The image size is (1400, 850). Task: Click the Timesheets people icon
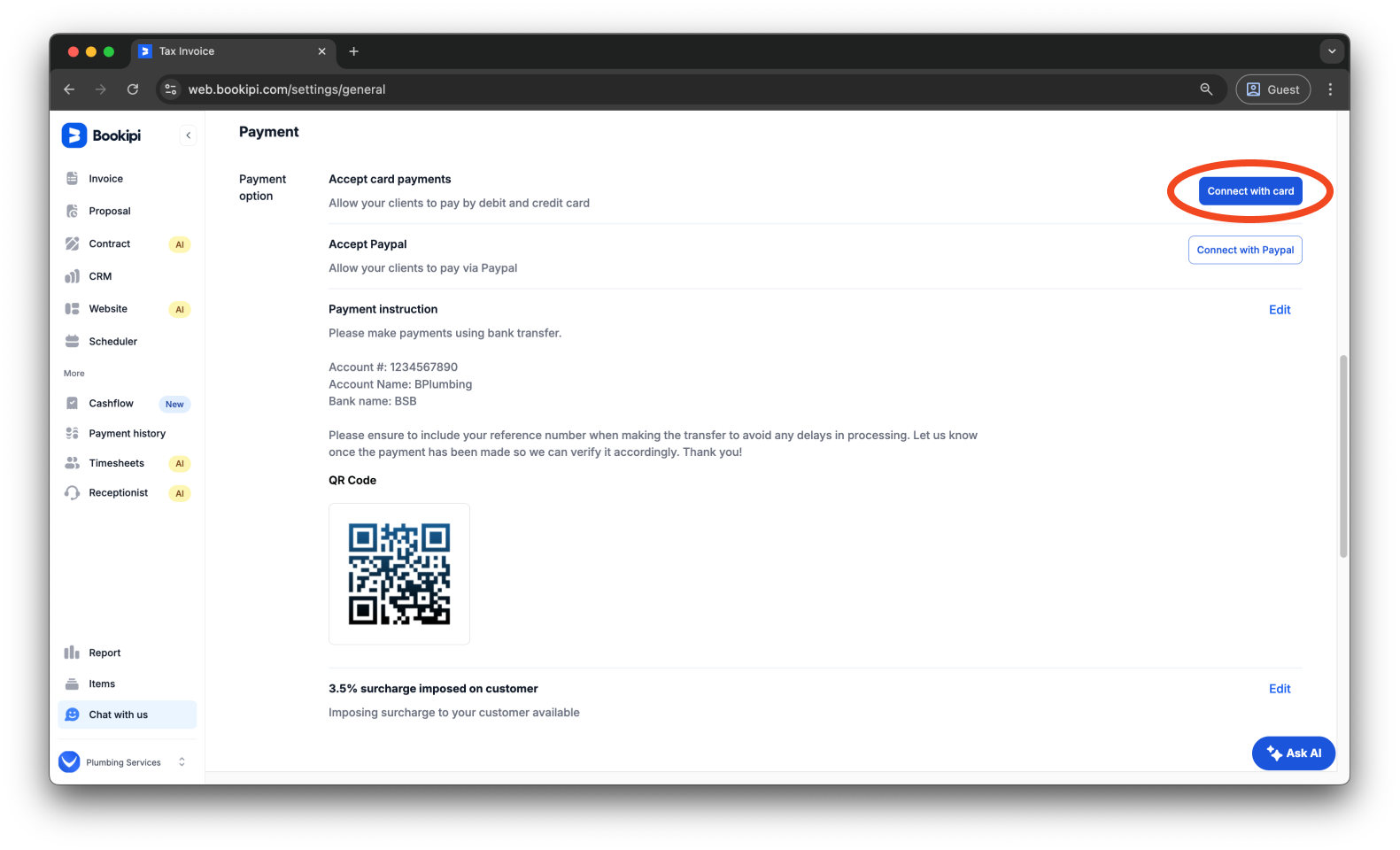[73, 463]
